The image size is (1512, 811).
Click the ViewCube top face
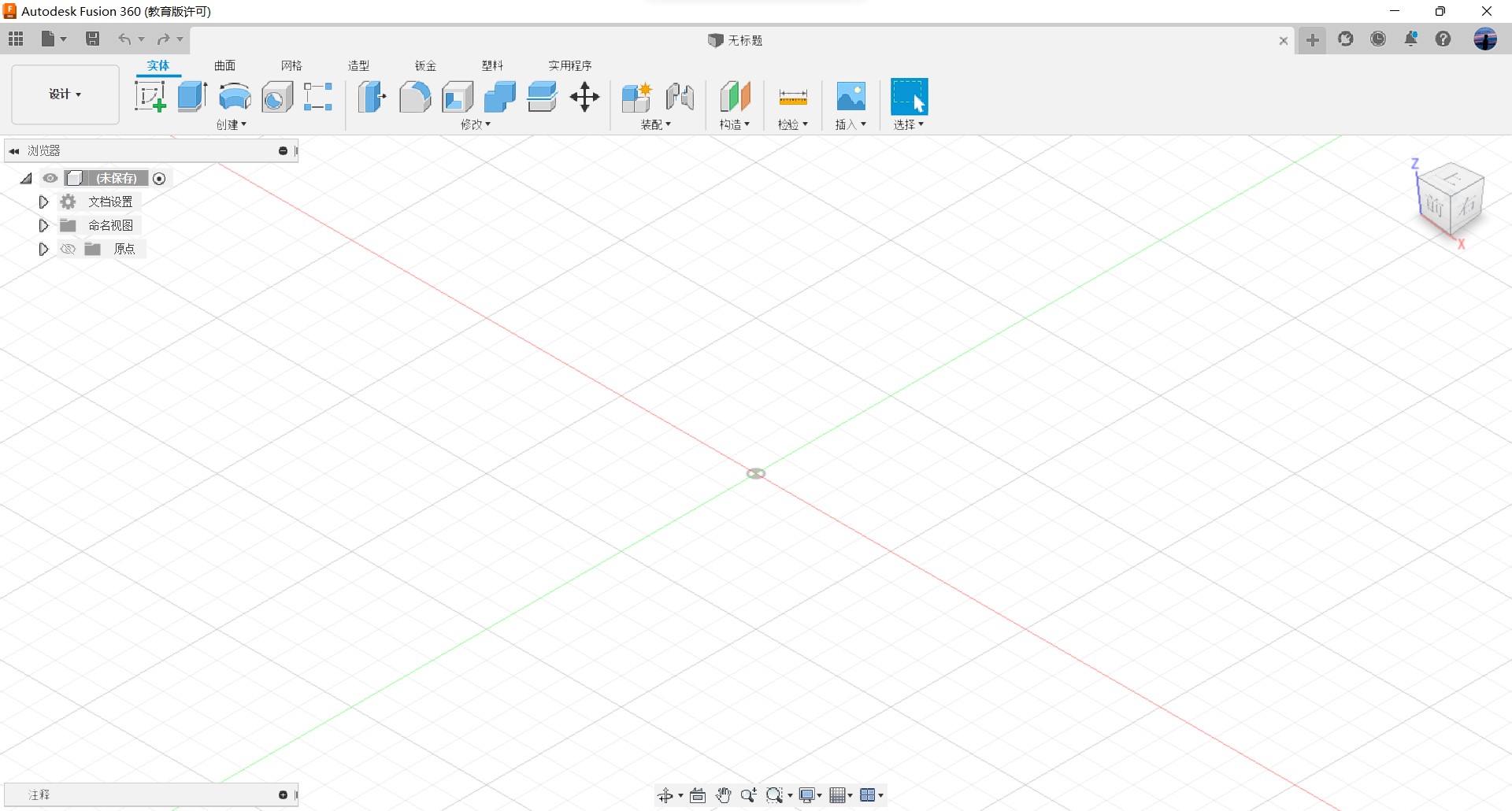(x=1453, y=180)
